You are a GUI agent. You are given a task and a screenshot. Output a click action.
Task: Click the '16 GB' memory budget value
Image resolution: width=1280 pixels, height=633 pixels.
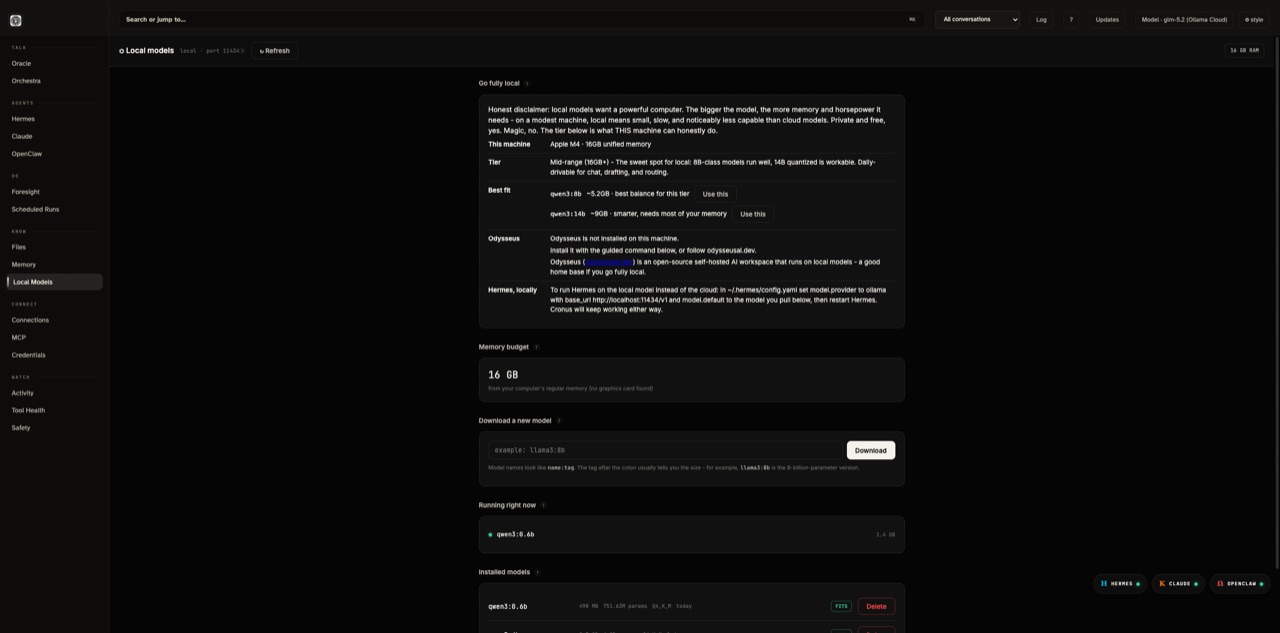[x=503, y=375]
